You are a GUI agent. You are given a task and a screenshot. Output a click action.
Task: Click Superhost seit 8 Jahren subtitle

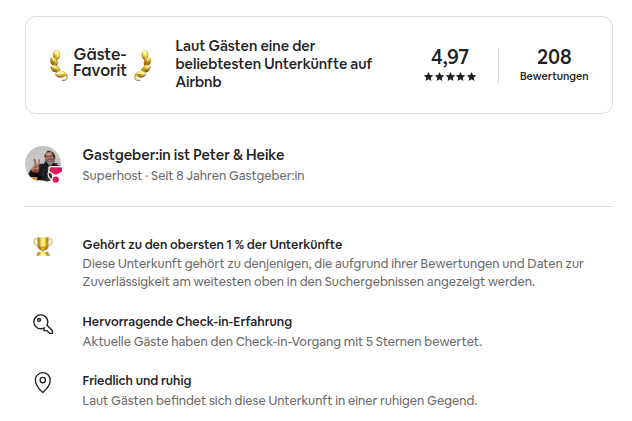coord(193,175)
